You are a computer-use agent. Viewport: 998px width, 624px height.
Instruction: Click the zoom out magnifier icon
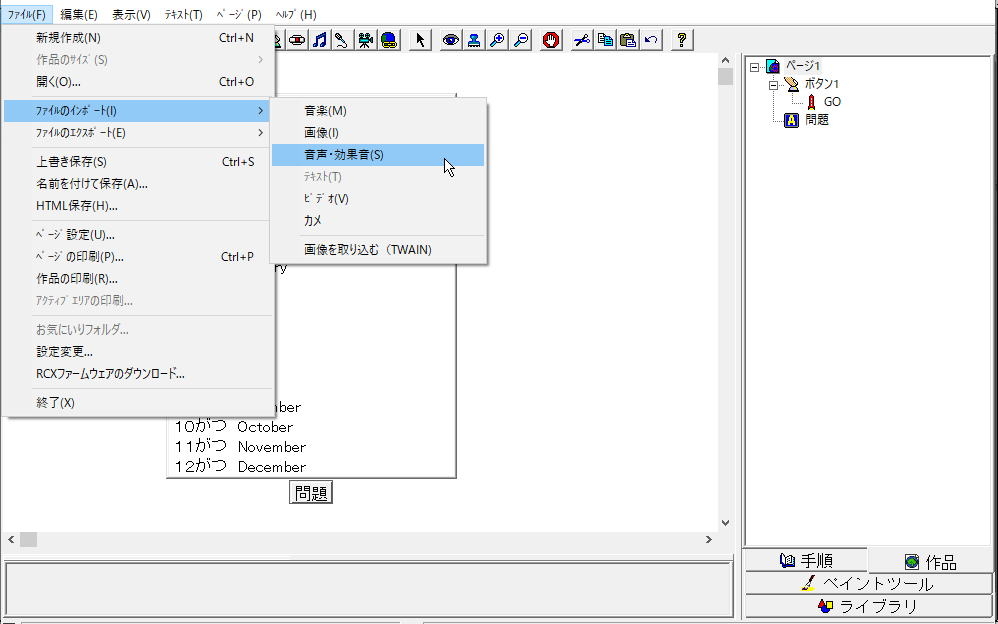point(521,40)
